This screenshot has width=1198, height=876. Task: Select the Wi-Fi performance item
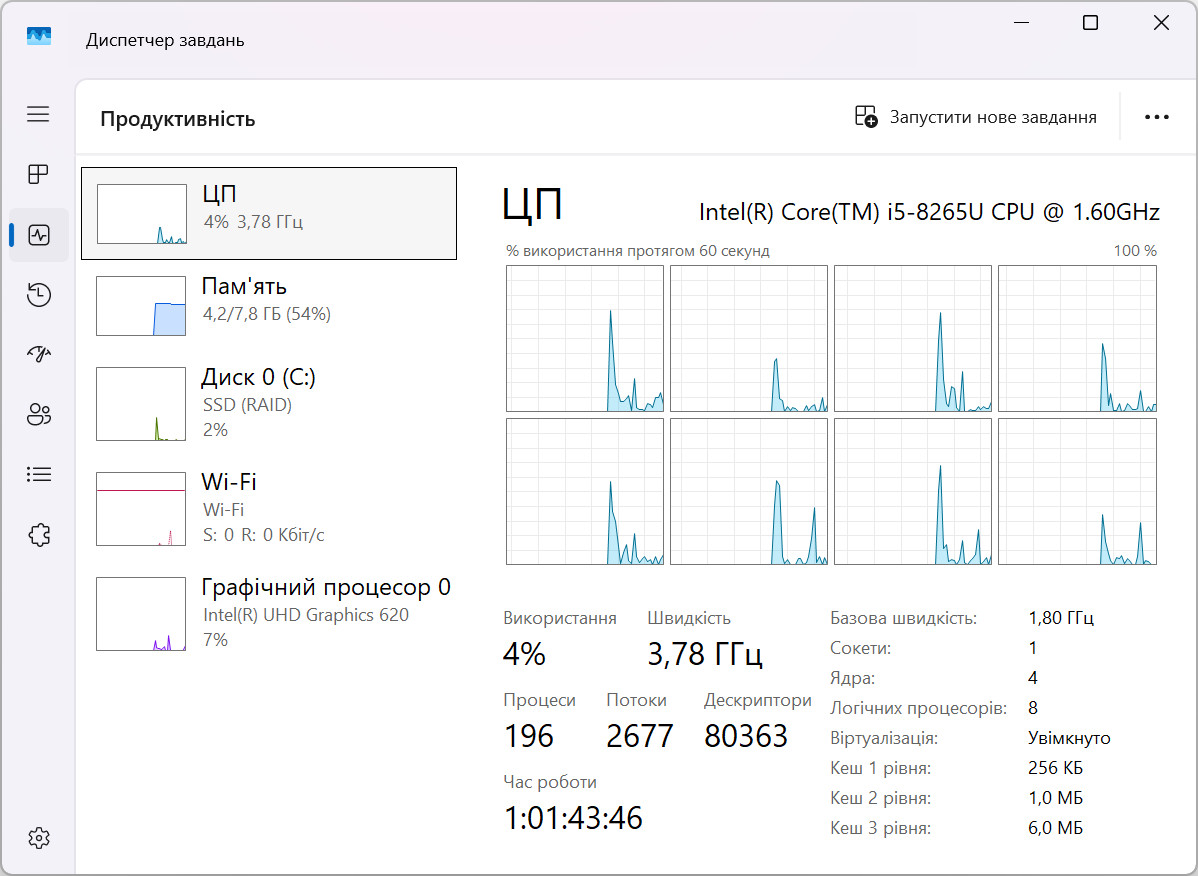[x=269, y=509]
